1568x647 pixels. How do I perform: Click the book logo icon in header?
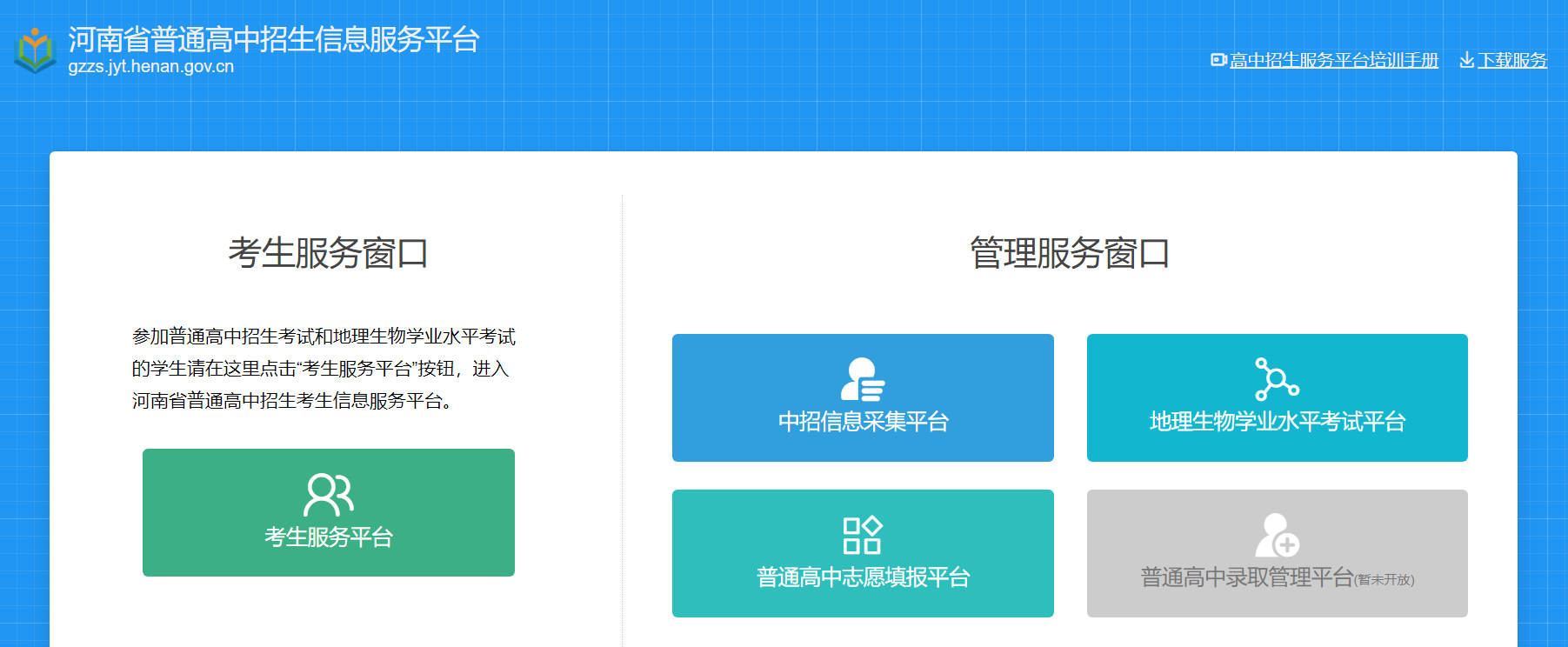pyautogui.click(x=35, y=50)
